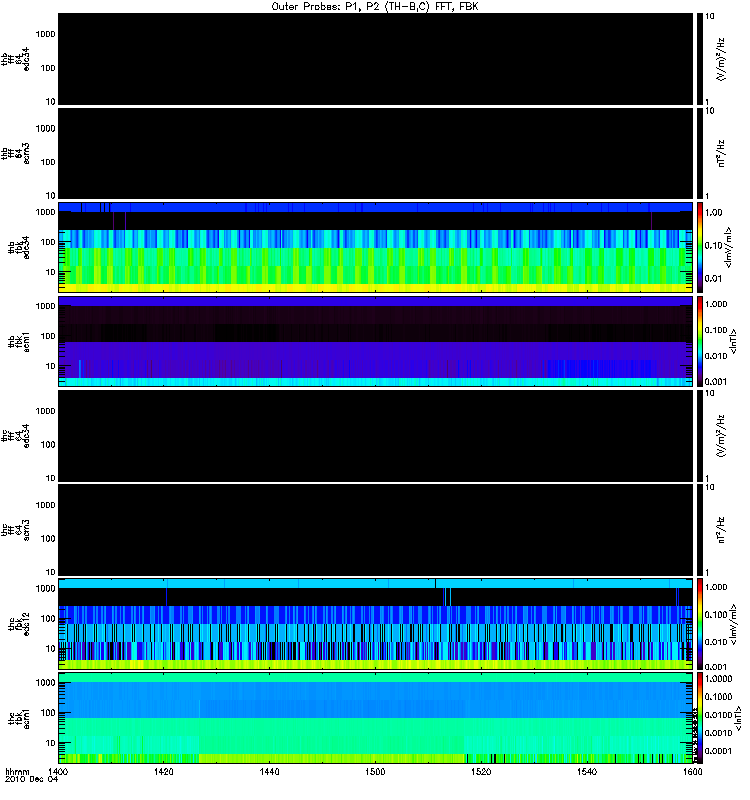Click the empty black thb fff 64 scm3 panel
This screenshot has height=800, width=750.
(376, 153)
